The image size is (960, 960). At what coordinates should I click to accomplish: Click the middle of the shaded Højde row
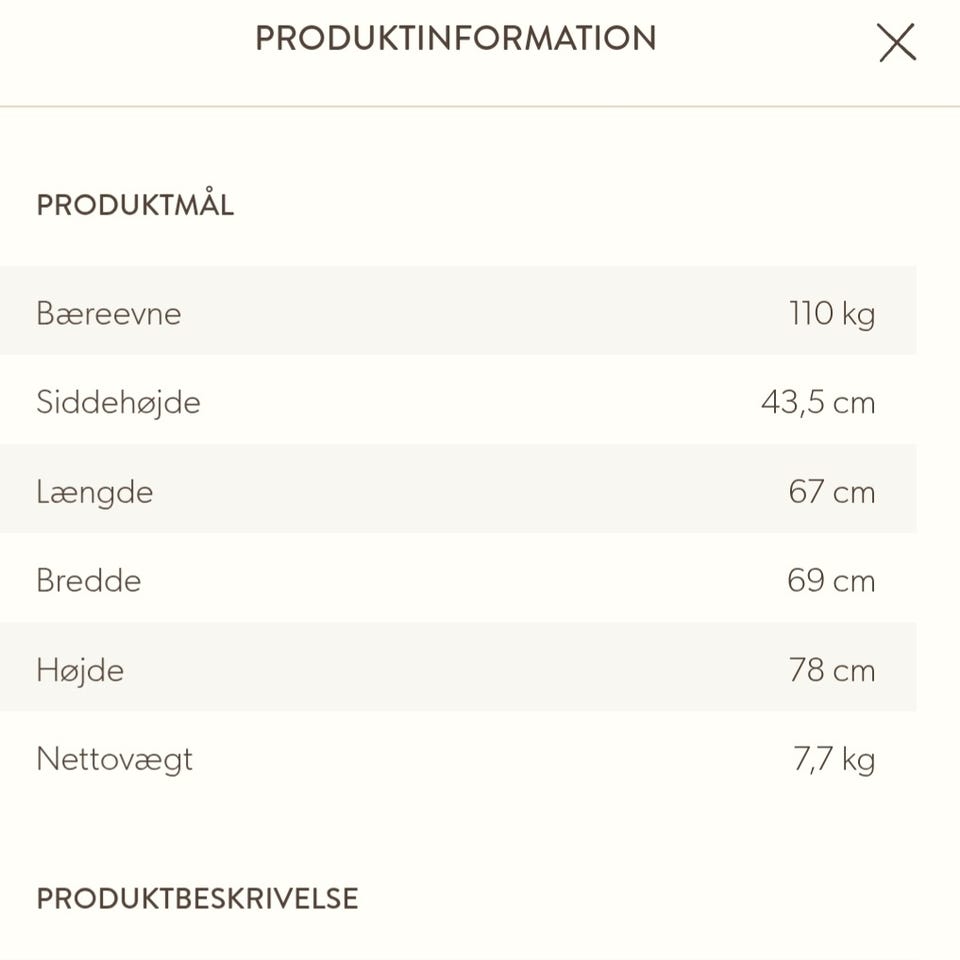coord(458,667)
